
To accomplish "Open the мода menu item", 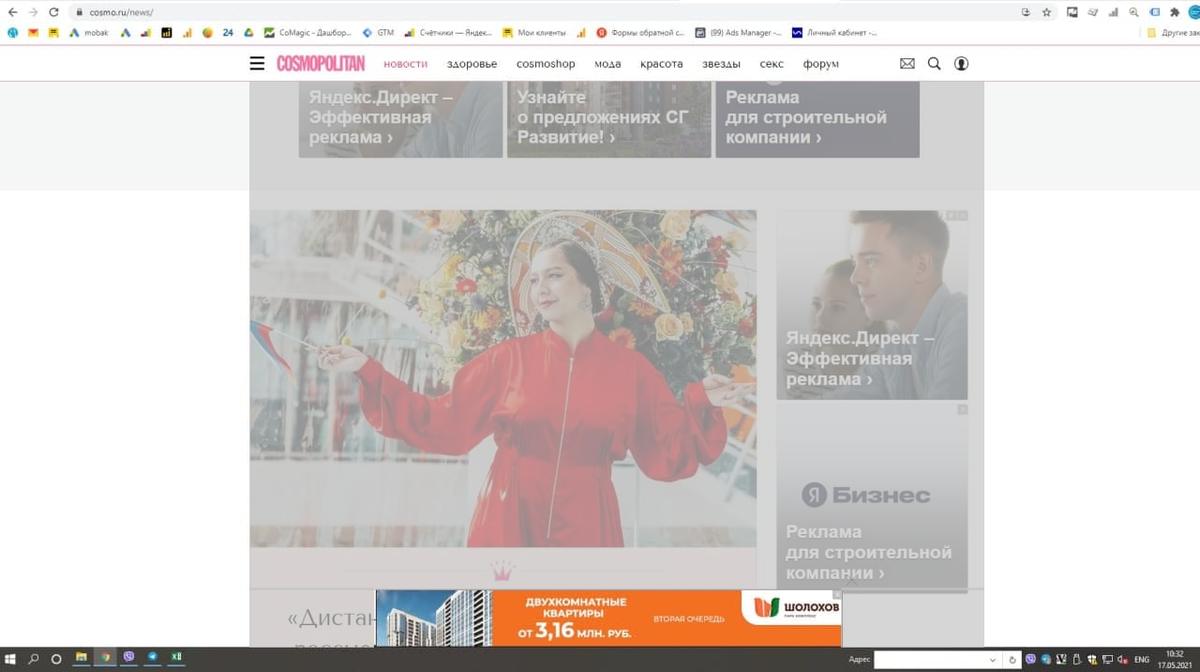I will click(608, 64).
